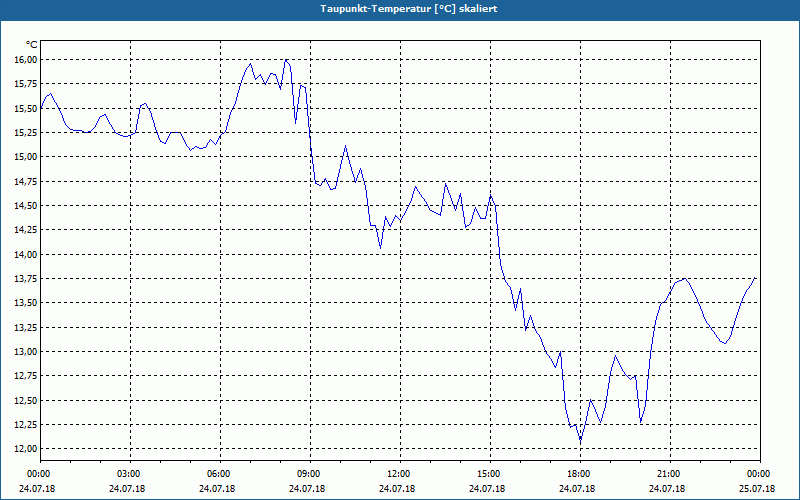Select the 14,50 y-axis value
800x500 pixels.
click(24, 206)
